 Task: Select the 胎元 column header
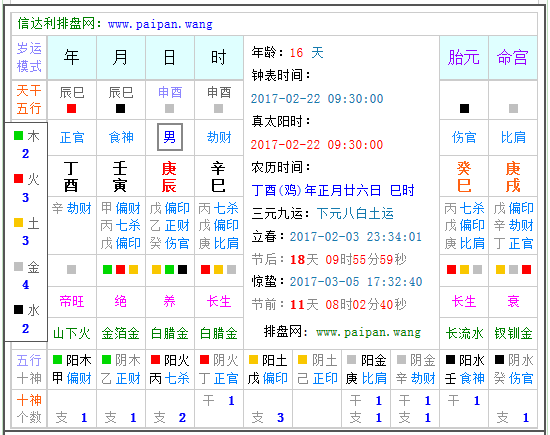[x=464, y=57]
